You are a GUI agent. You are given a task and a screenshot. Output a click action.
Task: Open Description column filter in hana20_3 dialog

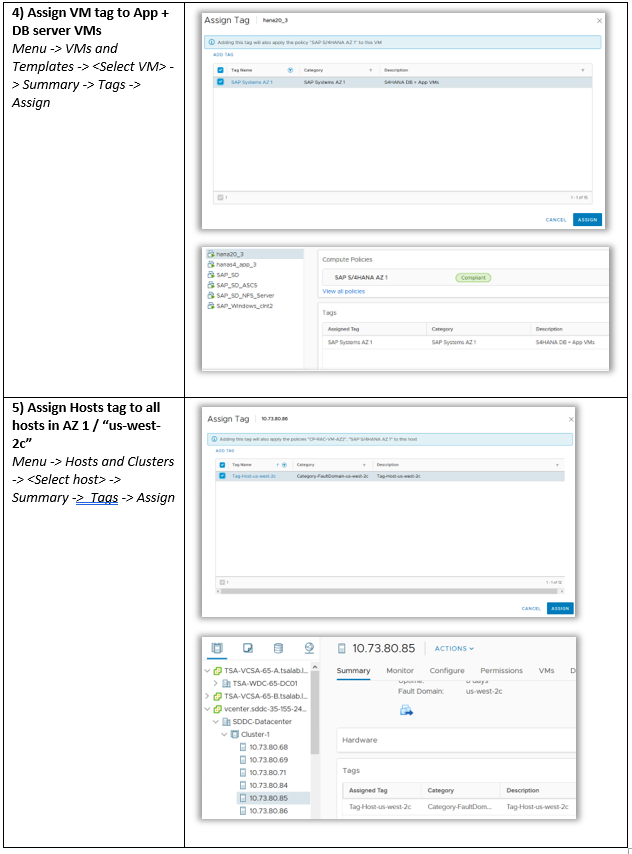point(582,70)
